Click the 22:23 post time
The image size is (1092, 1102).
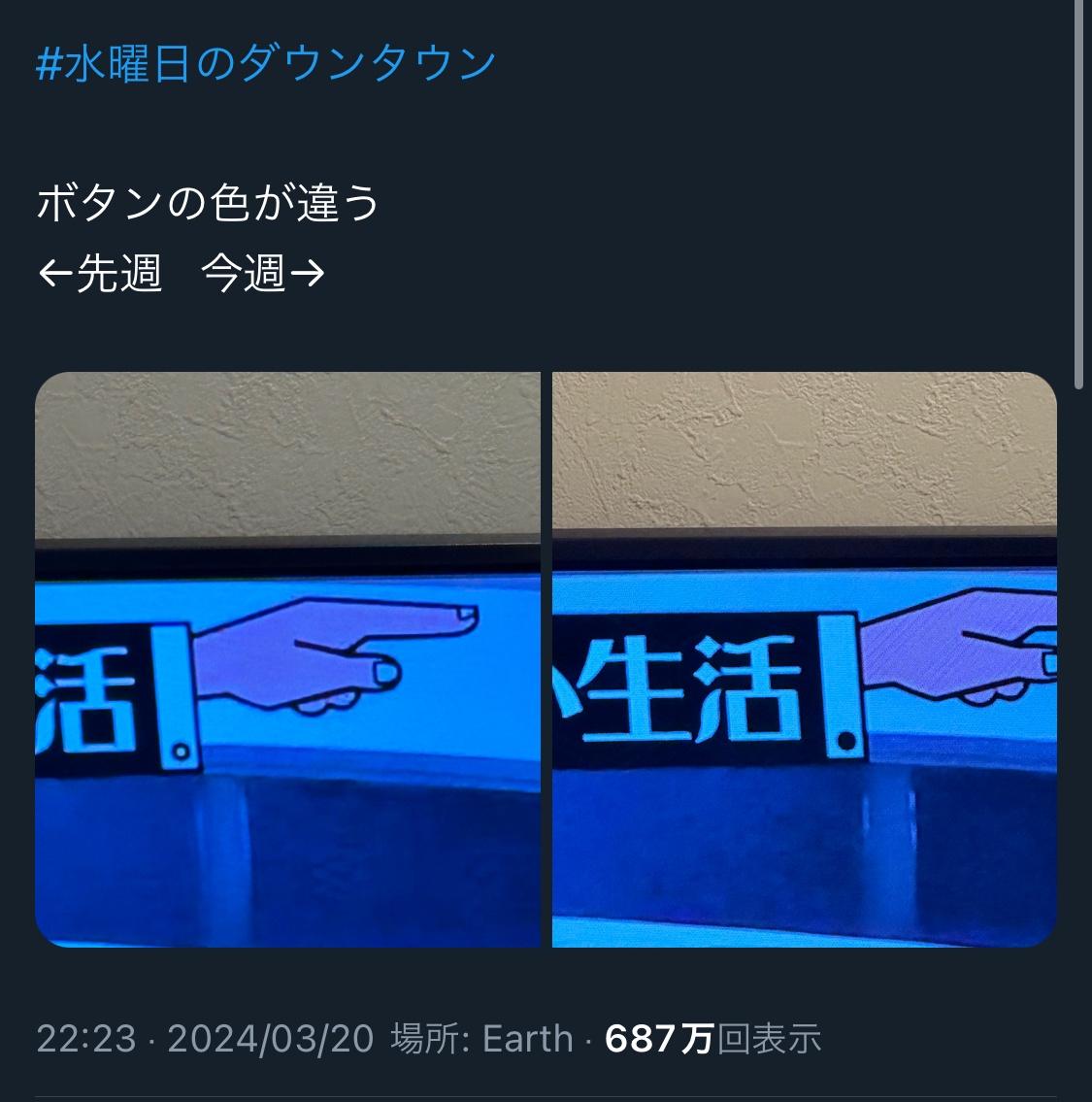coord(85,1039)
